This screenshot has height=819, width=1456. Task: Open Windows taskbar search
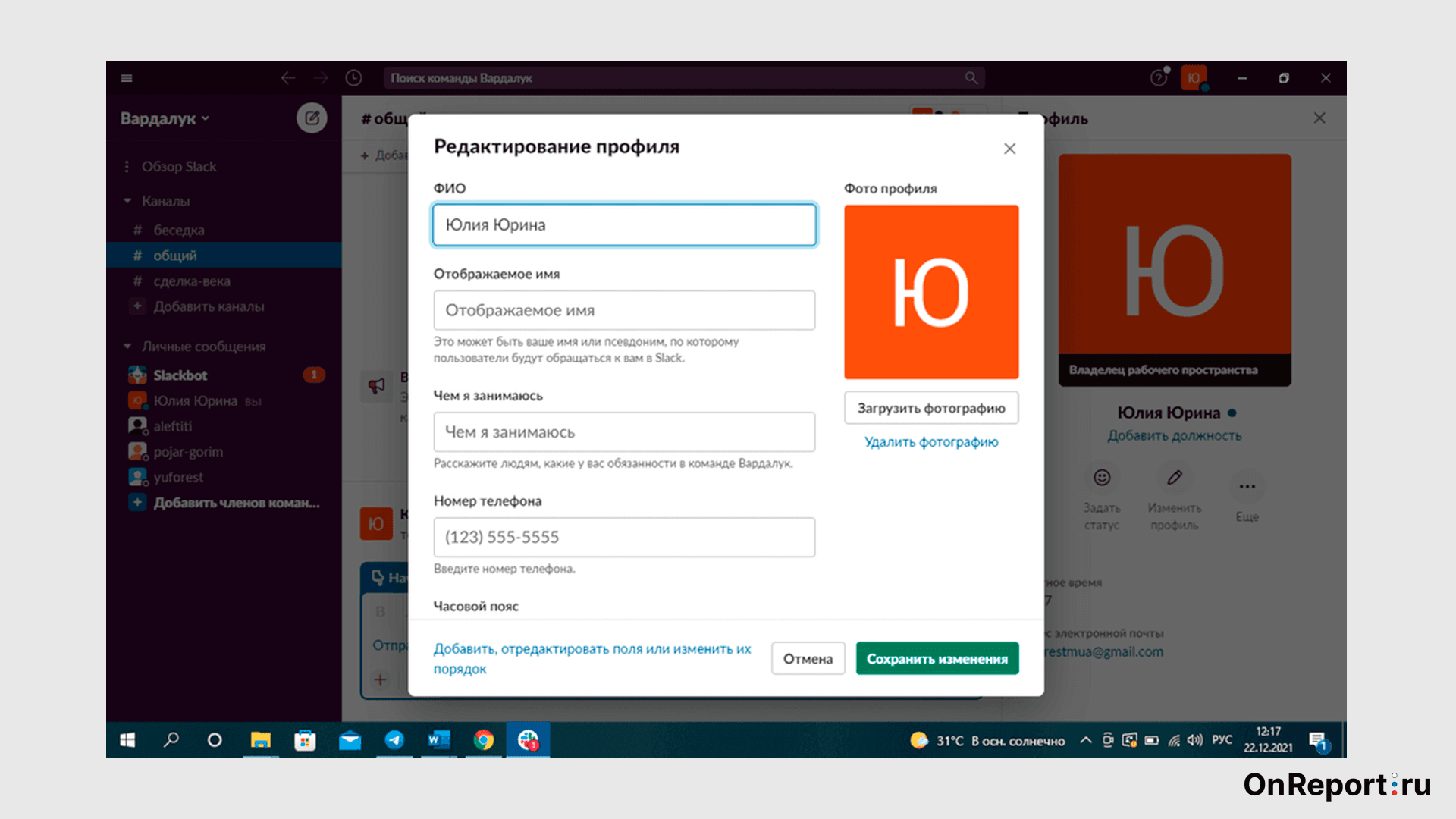tap(171, 739)
